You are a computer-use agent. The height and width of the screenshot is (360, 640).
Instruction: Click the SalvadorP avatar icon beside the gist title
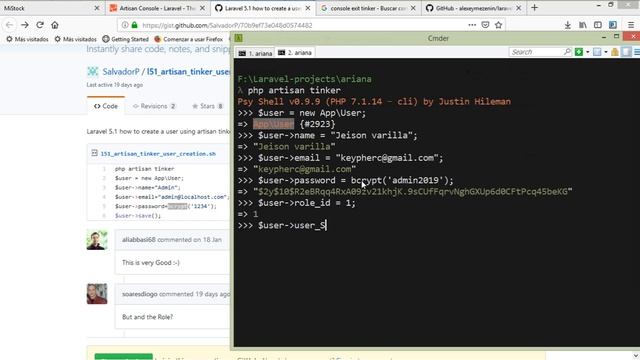[93, 71]
